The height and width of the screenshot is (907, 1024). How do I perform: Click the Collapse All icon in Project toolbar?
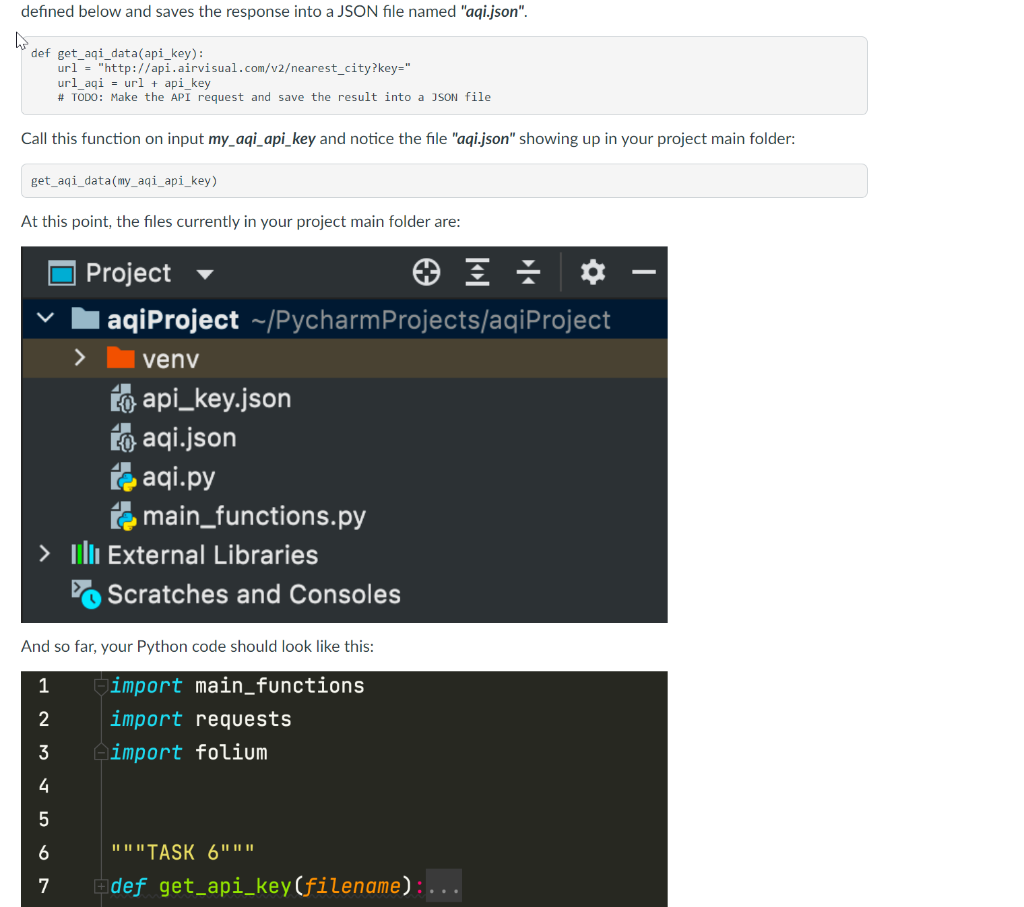(x=528, y=271)
